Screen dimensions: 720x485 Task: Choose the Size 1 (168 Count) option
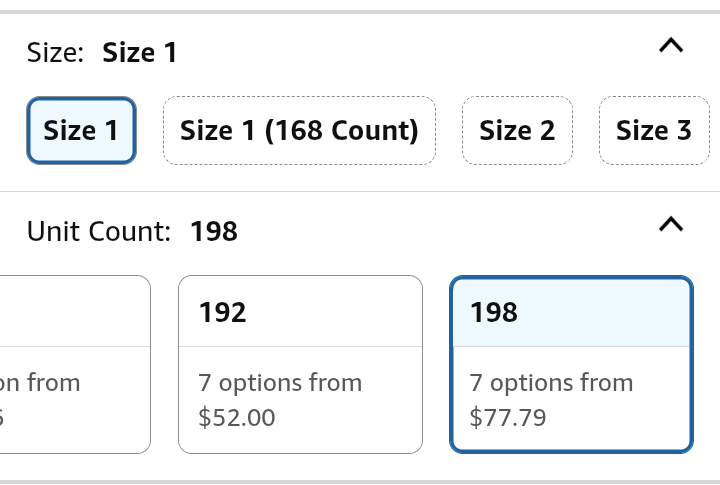pos(299,130)
